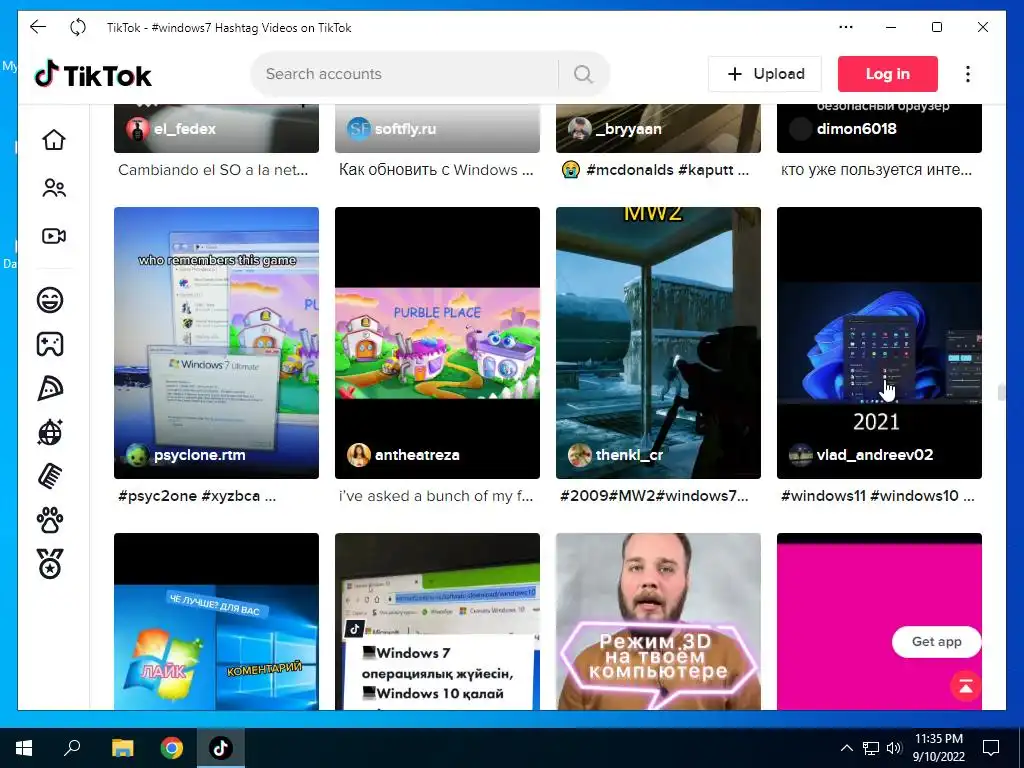Open dimon6018 profile name
The height and width of the screenshot is (768, 1024).
click(856, 129)
